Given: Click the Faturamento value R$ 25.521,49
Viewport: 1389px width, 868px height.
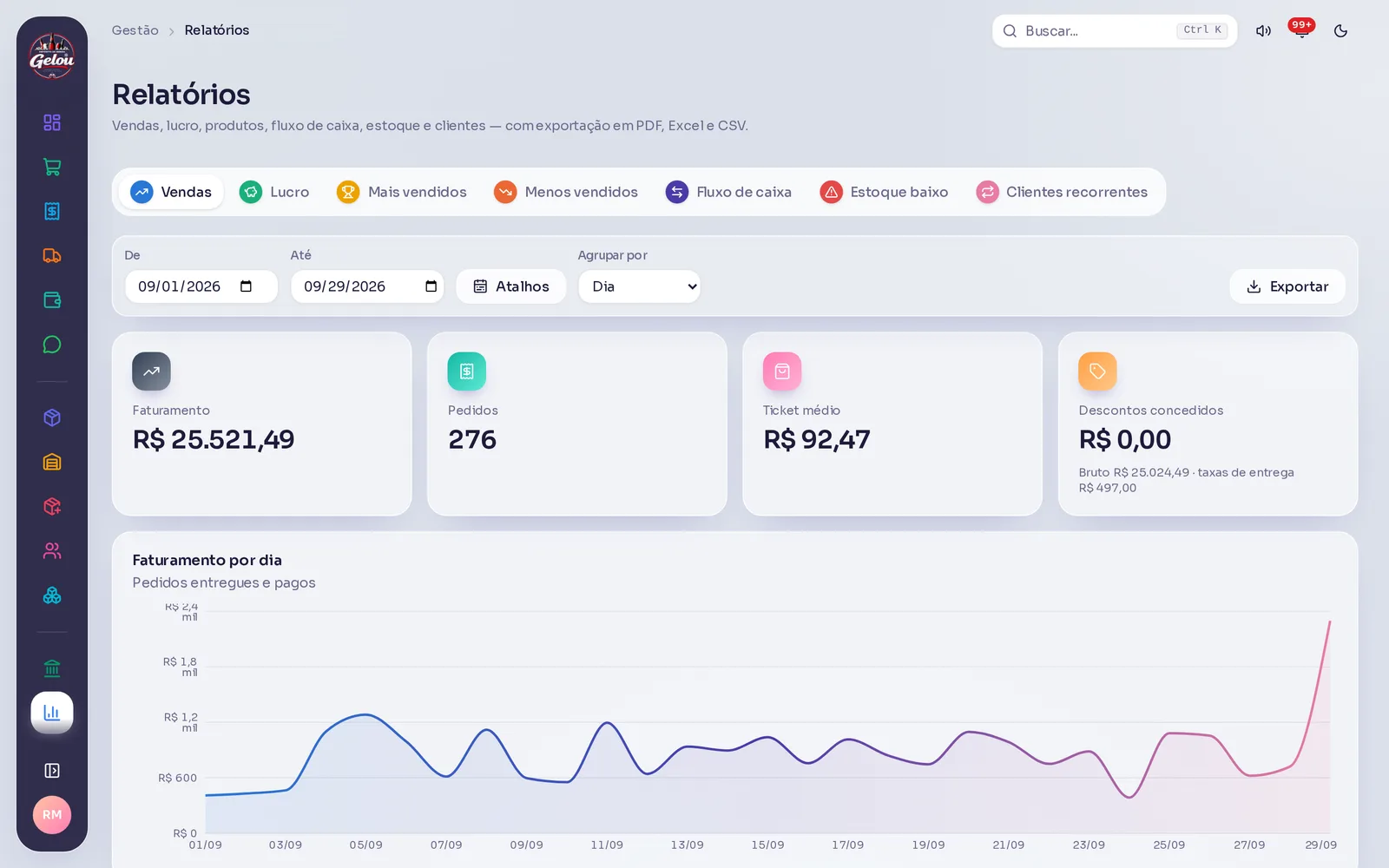Looking at the screenshot, I should (214, 439).
